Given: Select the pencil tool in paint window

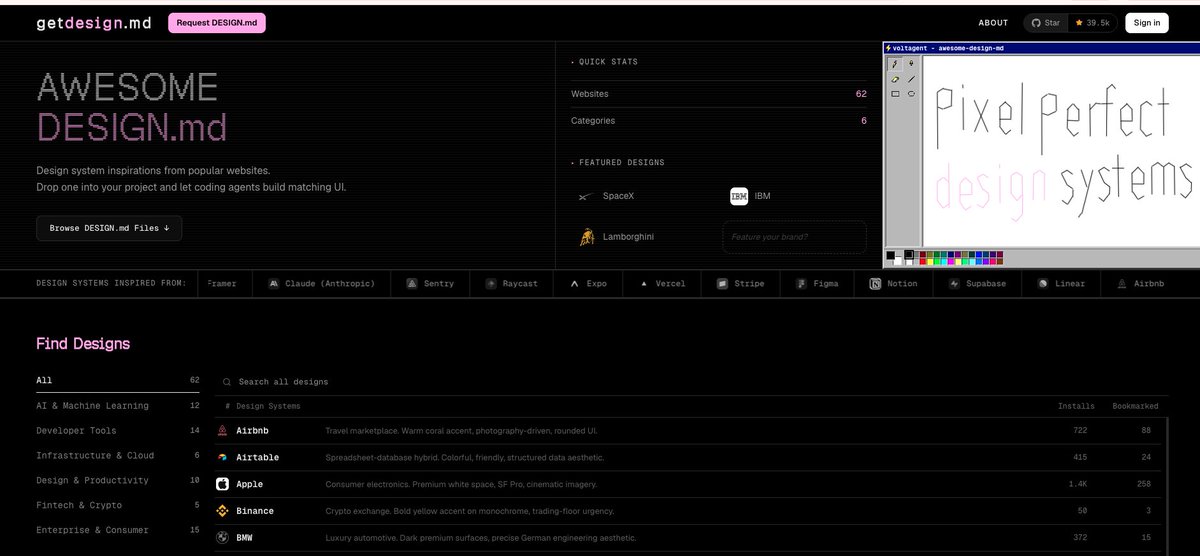Looking at the screenshot, I should click(x=895, y=64).
